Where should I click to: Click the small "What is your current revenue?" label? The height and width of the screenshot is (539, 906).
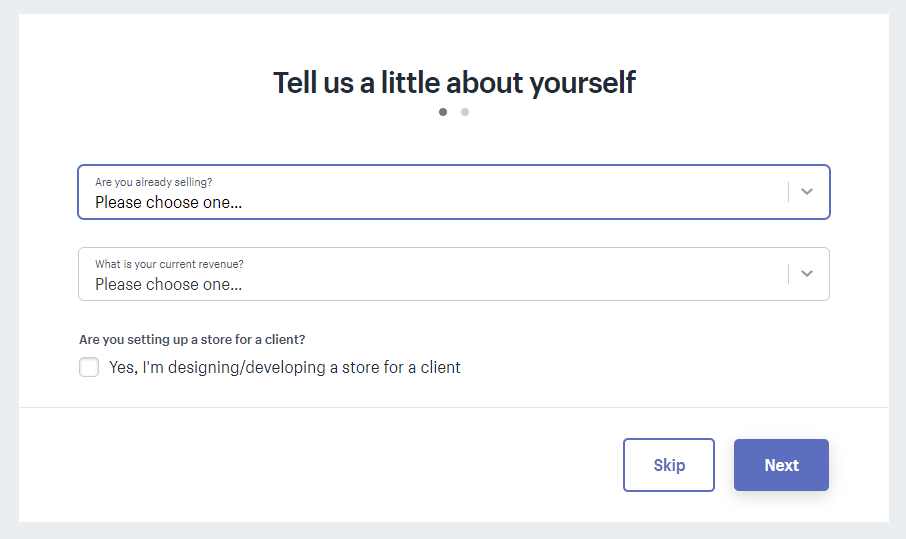169,264
